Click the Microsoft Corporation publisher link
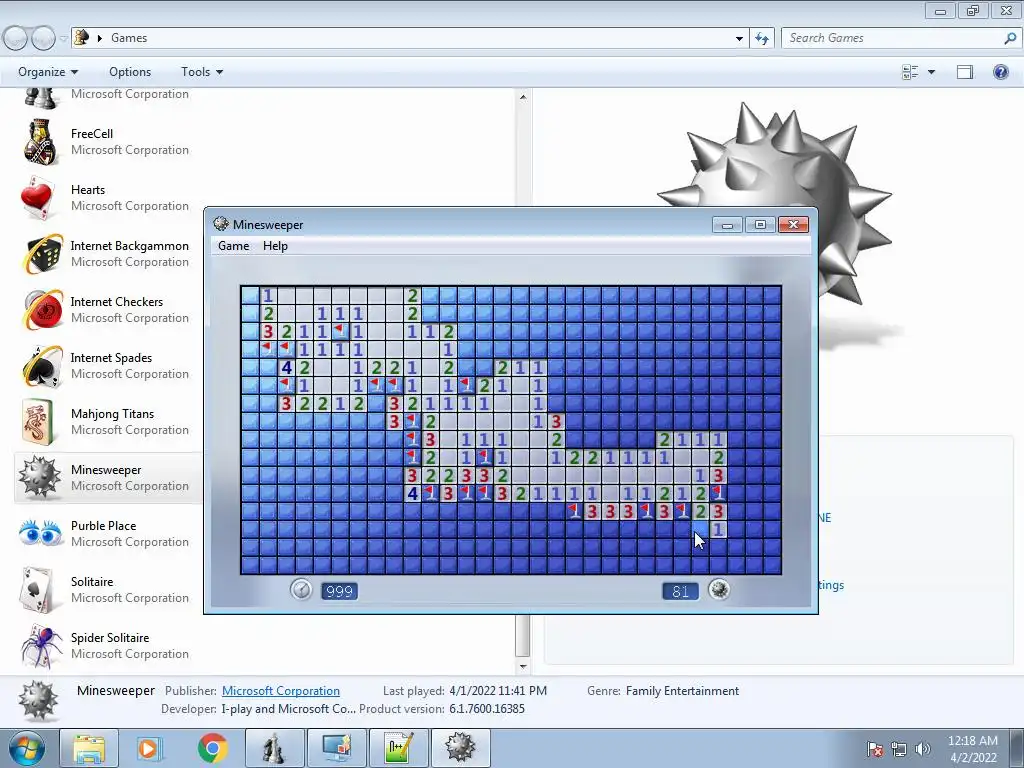This screenshot has width=1024, height=768. click(281, 691)
